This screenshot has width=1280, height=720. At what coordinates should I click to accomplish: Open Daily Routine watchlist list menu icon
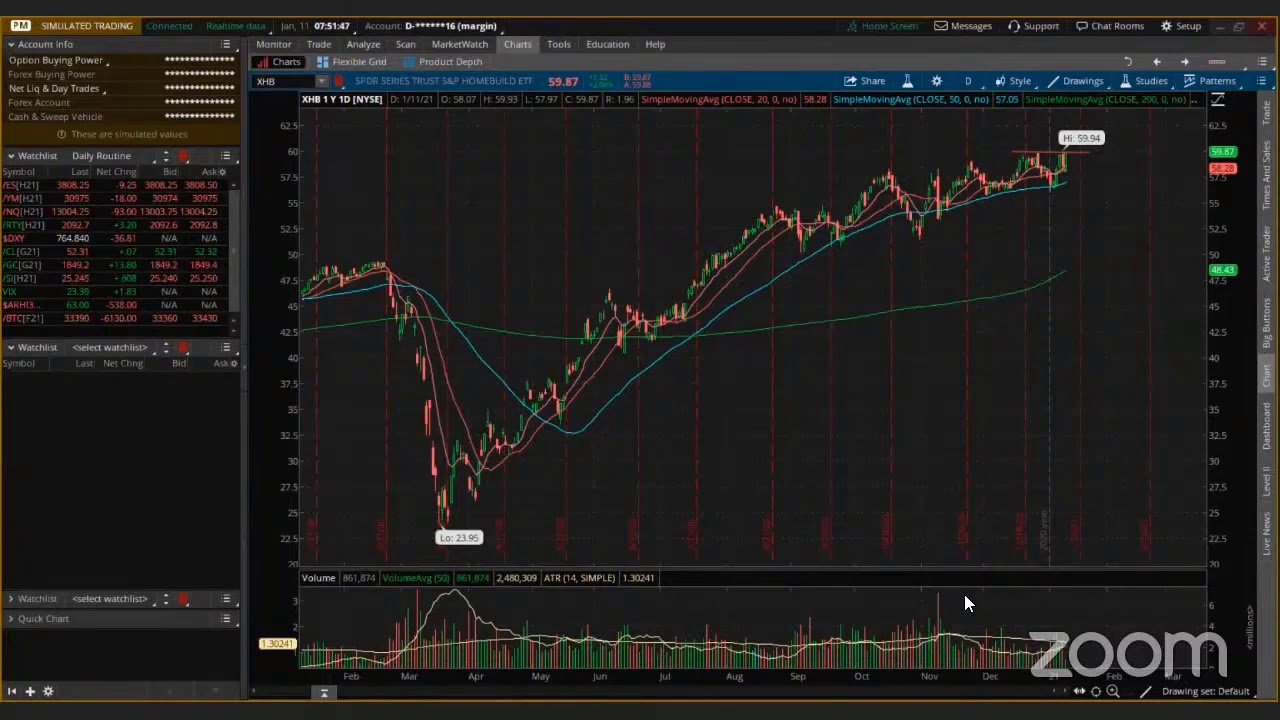coord(226,156)
